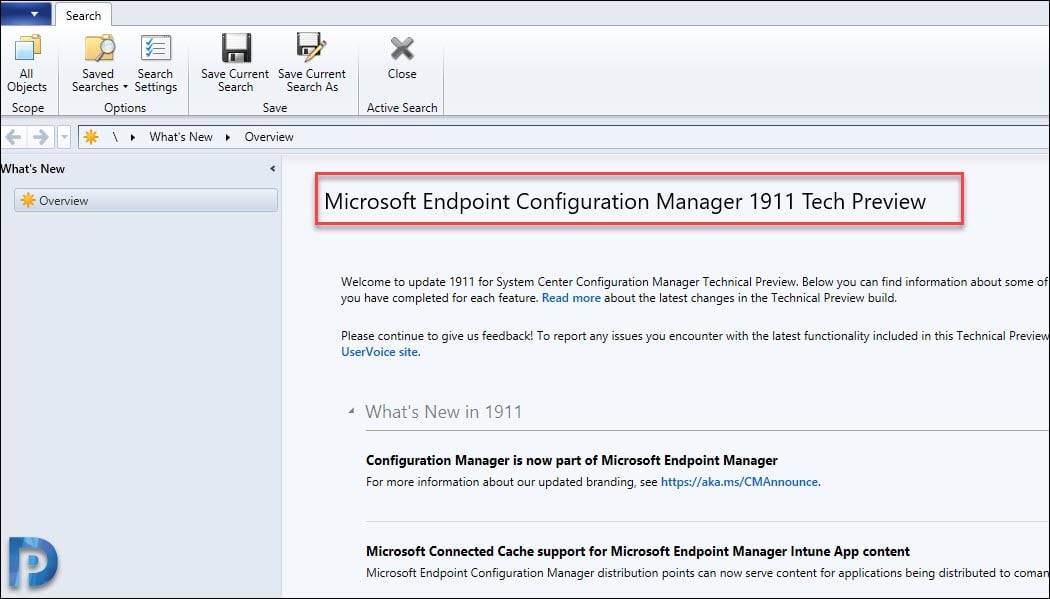Click Configuration Manager is now part heading
Image resolution: width=1050 pixels, height=599 pixels.
(x=571, y=460)
